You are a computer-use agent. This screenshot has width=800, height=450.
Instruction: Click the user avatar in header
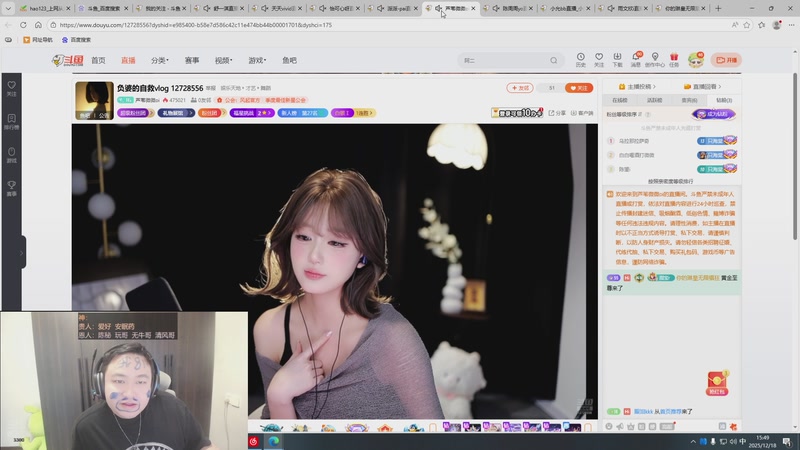tap(695, 60)
